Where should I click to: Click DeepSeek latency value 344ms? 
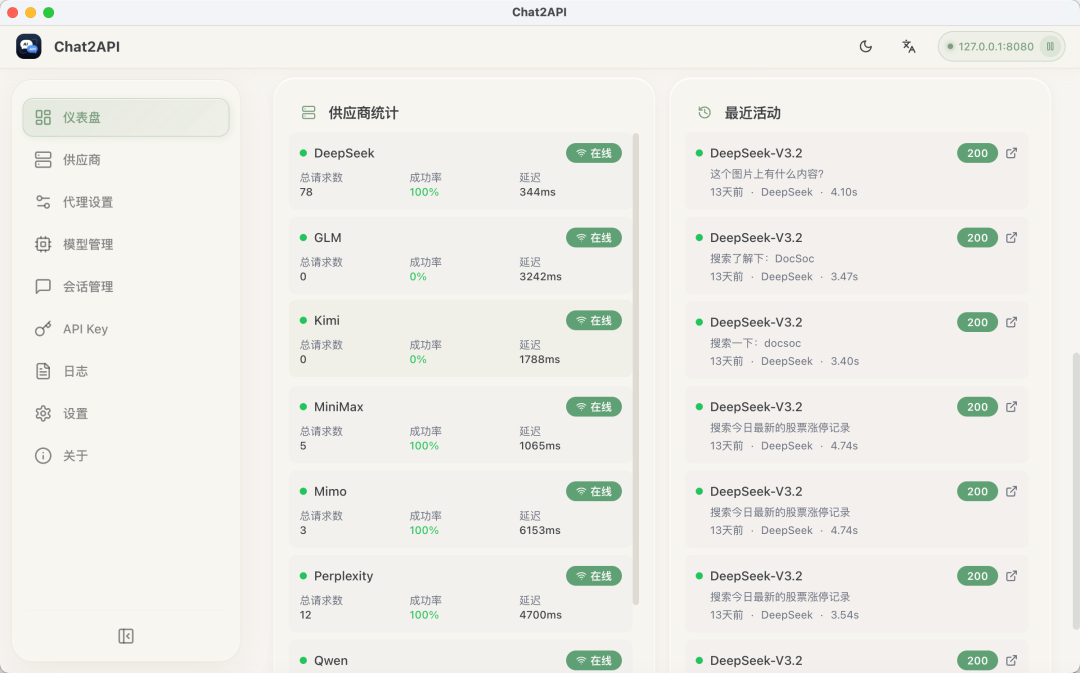coord(537,192)
